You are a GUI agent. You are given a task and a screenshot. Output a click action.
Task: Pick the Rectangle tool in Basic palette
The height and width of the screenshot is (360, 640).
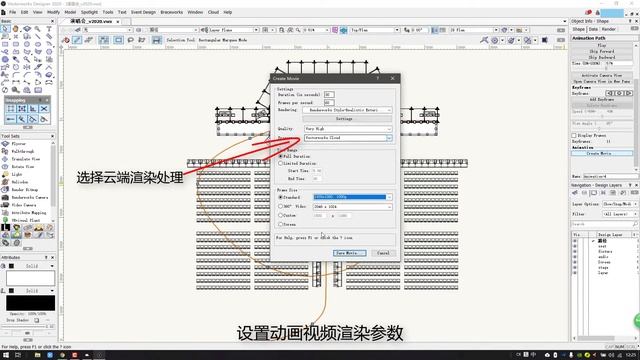tap(5, 44)
